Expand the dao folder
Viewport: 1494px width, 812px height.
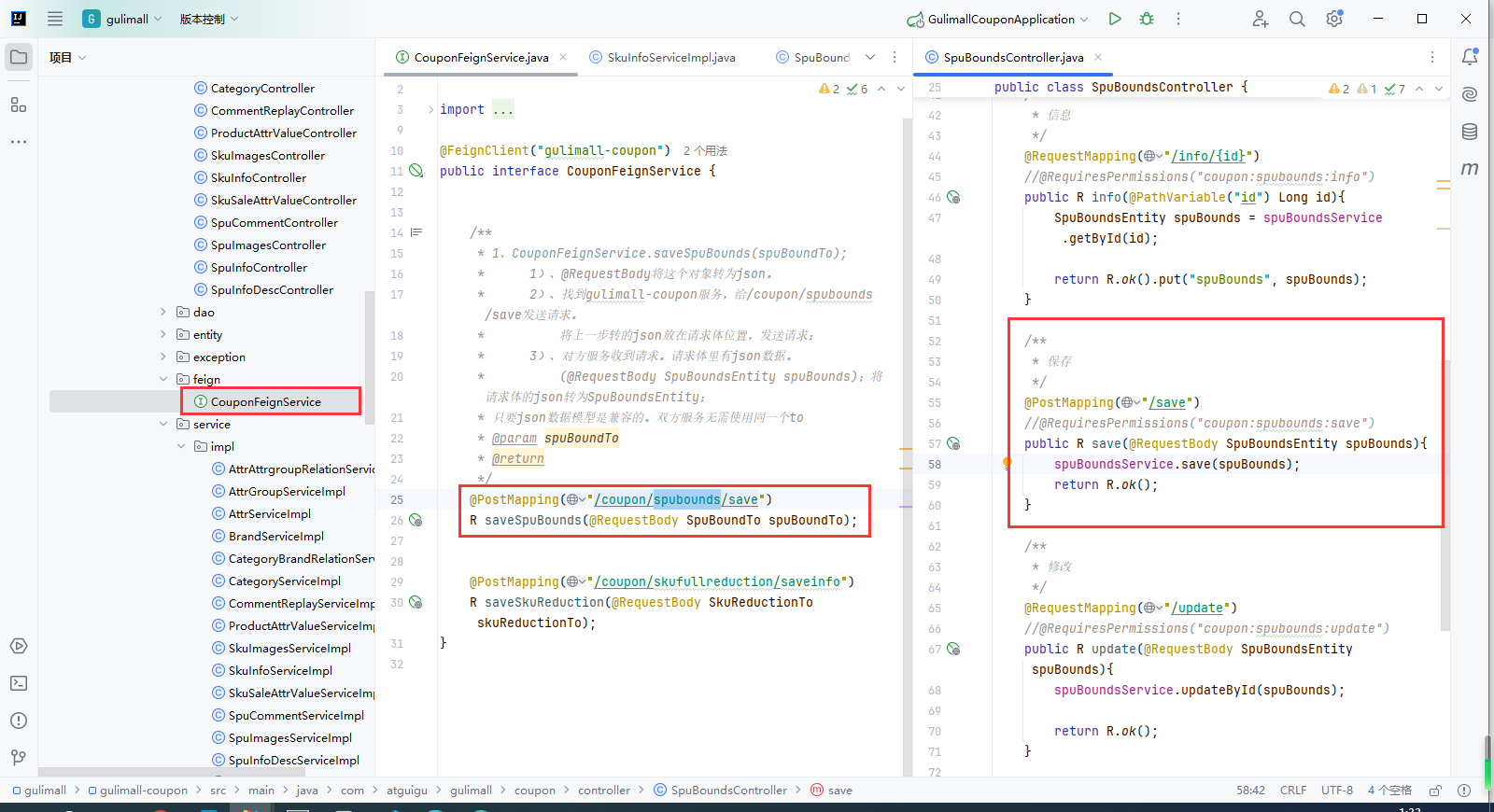pyautogui.click(x=163, y=313)
